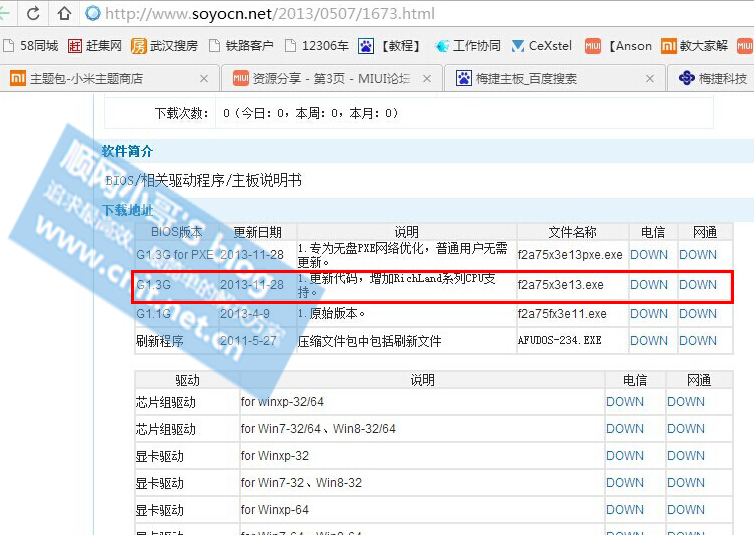The image size is (754, 535).
Task: Reload the page with the refresh icon
Action: coord(33,13)
